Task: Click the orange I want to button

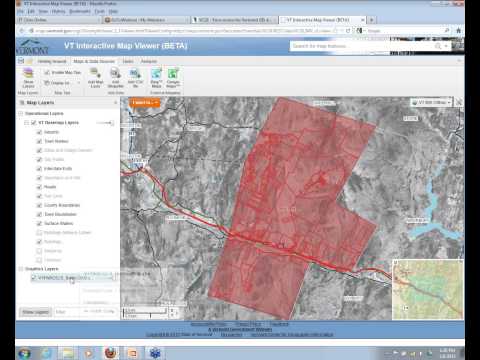Action: [145, 102]
